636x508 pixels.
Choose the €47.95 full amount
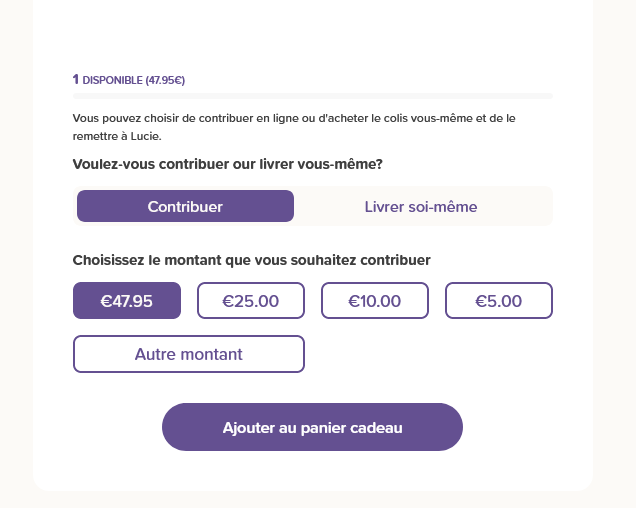(x=127, y=301)
